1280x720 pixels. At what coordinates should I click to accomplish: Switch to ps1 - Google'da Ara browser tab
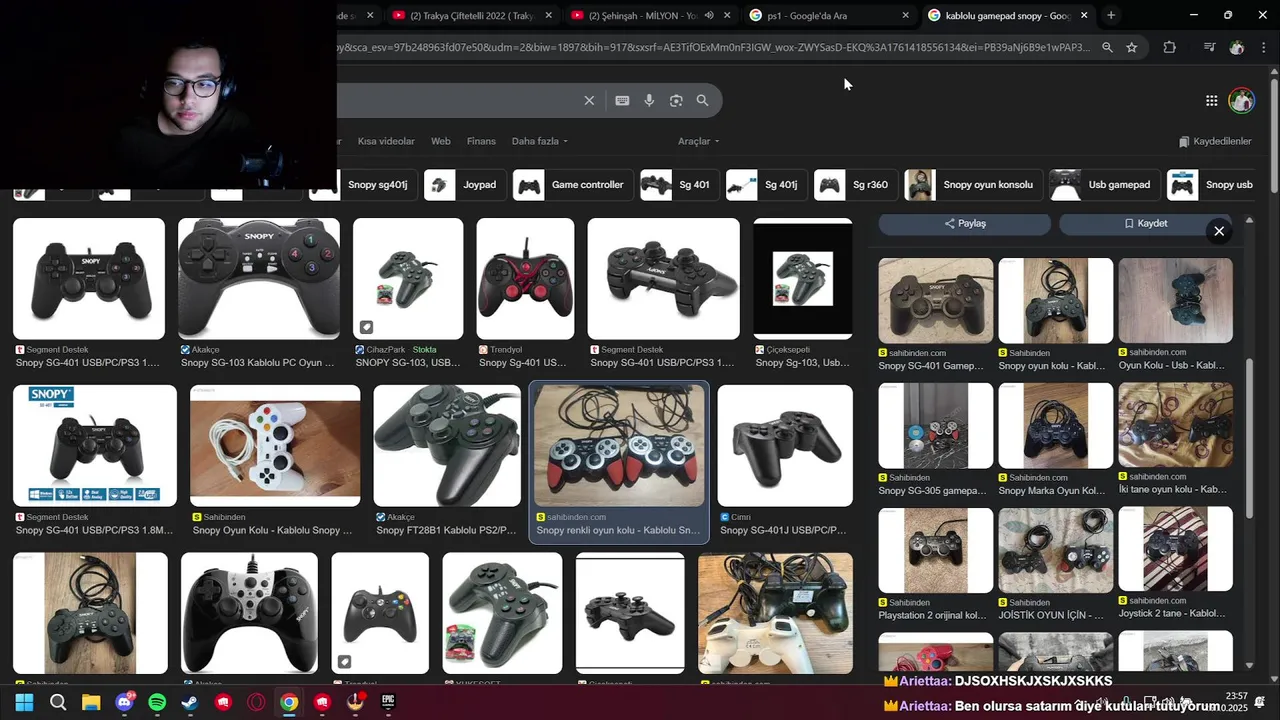(x=830, y=15)
